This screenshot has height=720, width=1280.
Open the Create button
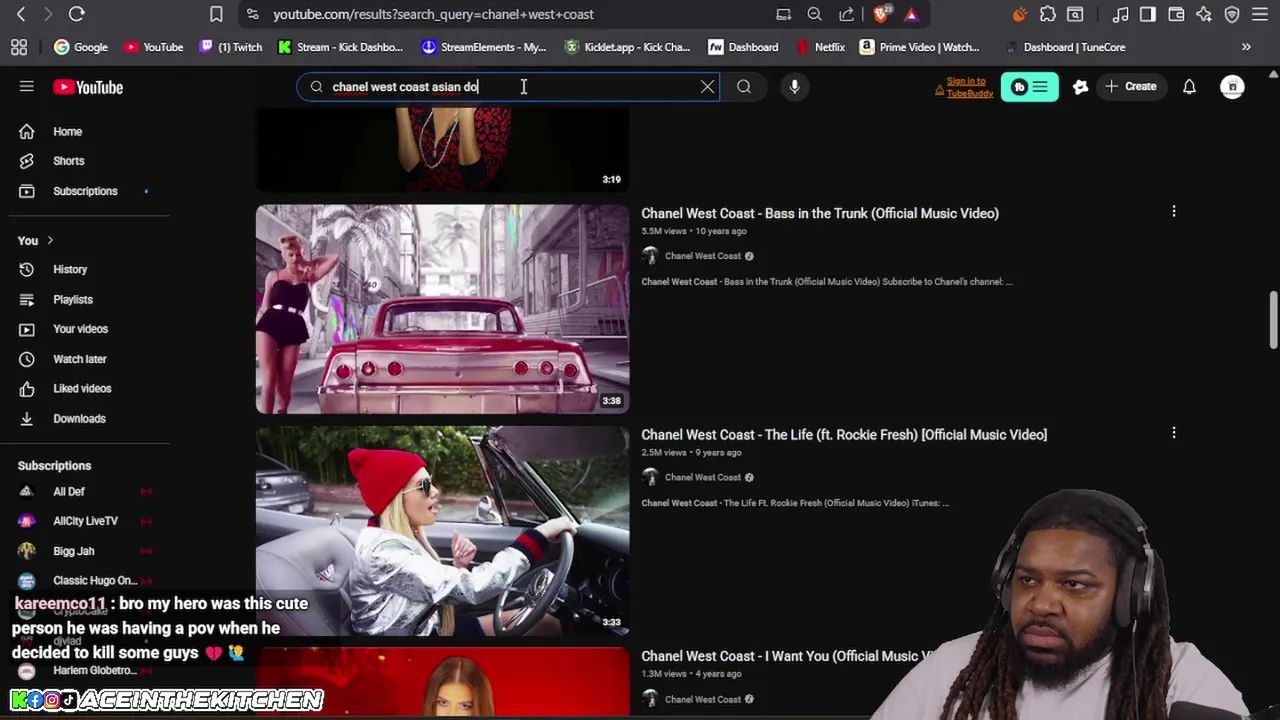coord(1130,87)
